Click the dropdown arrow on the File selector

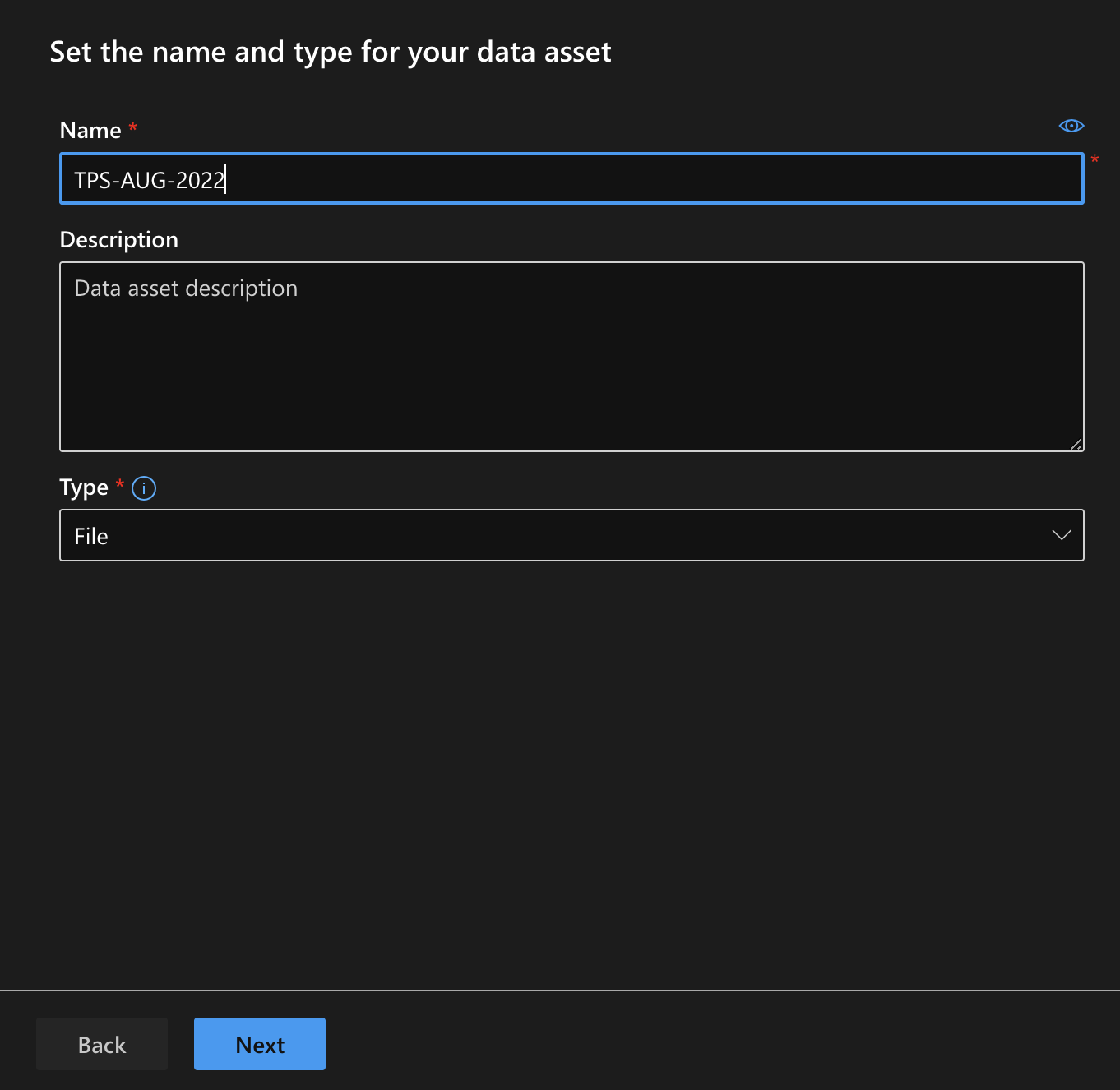tap(1061, 535)
